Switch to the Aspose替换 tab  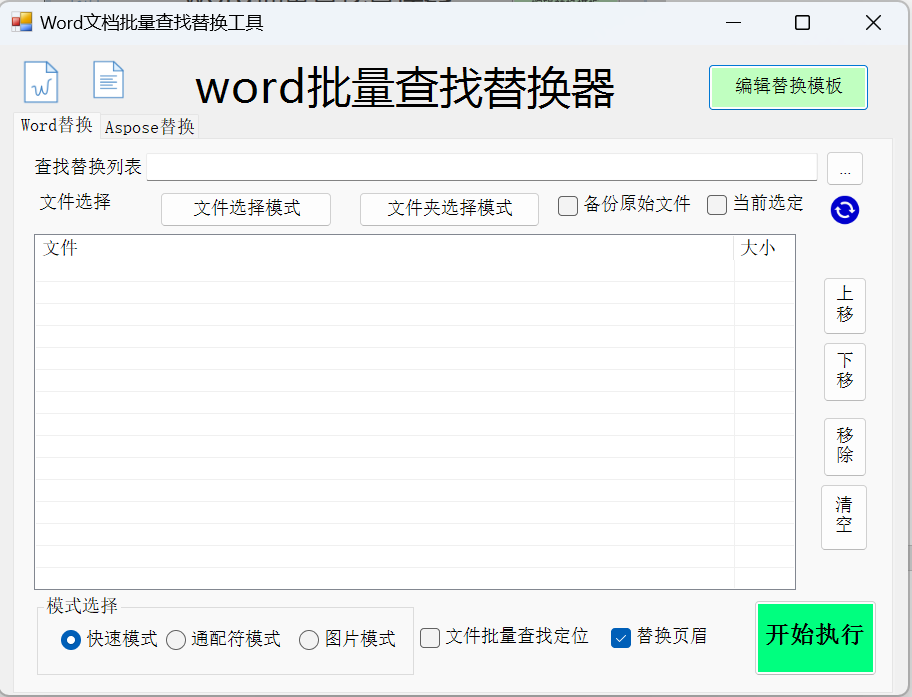pyautogui.click(x=148, y=127)
